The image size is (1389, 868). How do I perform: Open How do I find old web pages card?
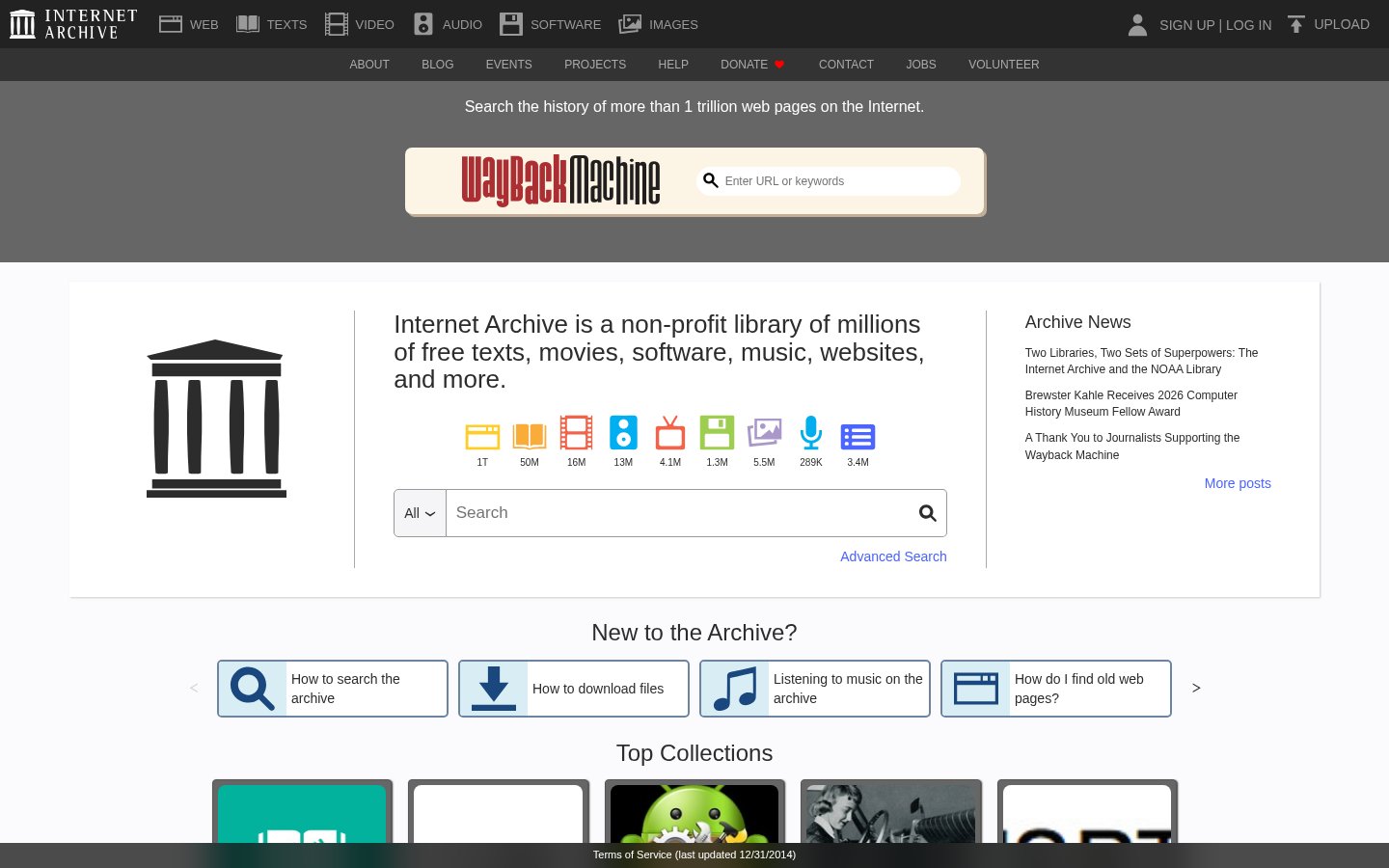(1056, 689)
